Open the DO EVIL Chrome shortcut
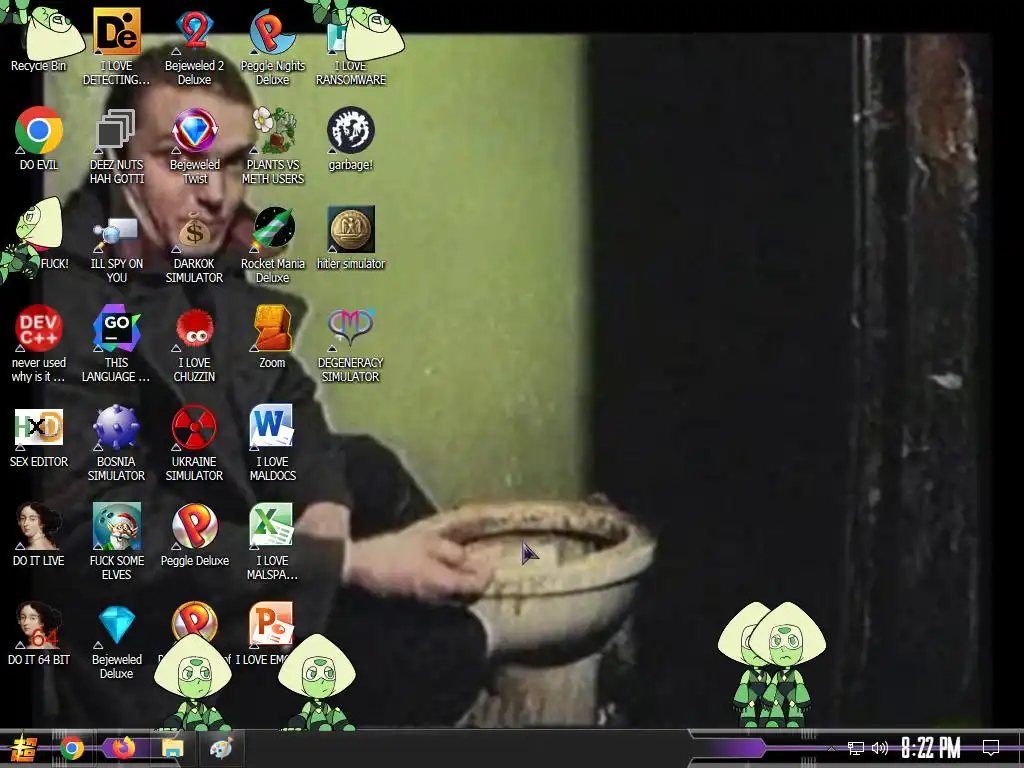 pos(39,138)
